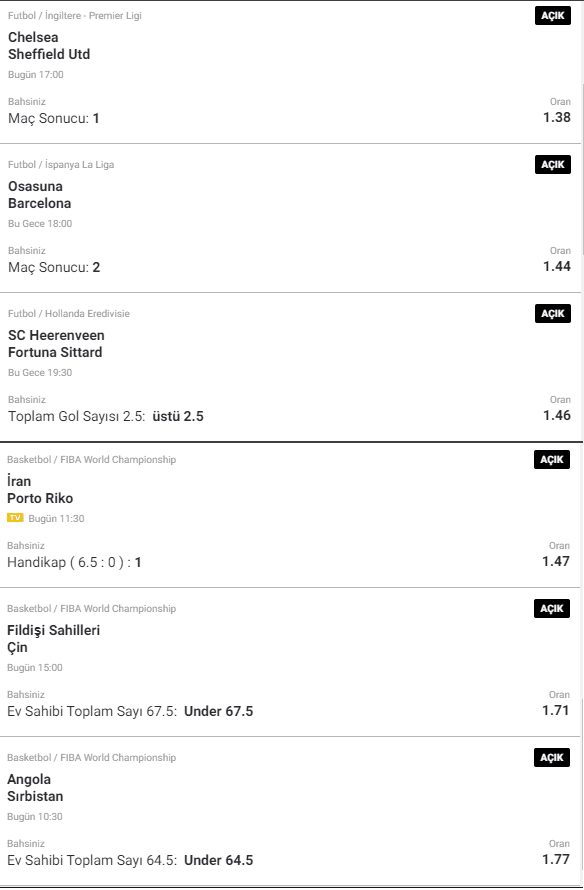The image size is (584, 890).
Task: Click the Futbol / Hollanda Eredivisie breadcrumb
Action: [x=69, y=313]
